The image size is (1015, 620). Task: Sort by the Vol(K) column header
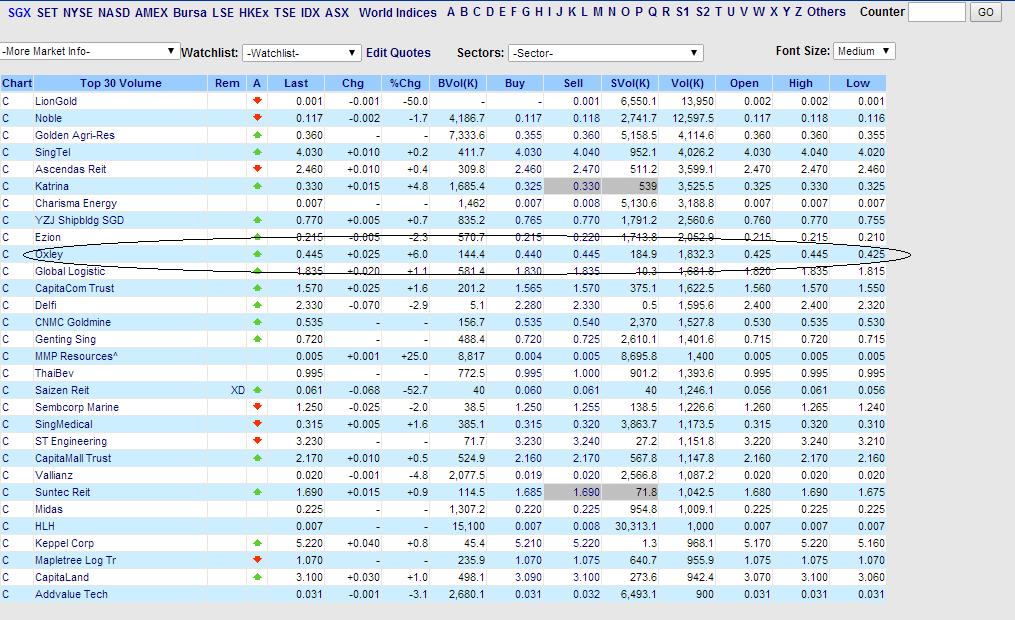(687, 83)
